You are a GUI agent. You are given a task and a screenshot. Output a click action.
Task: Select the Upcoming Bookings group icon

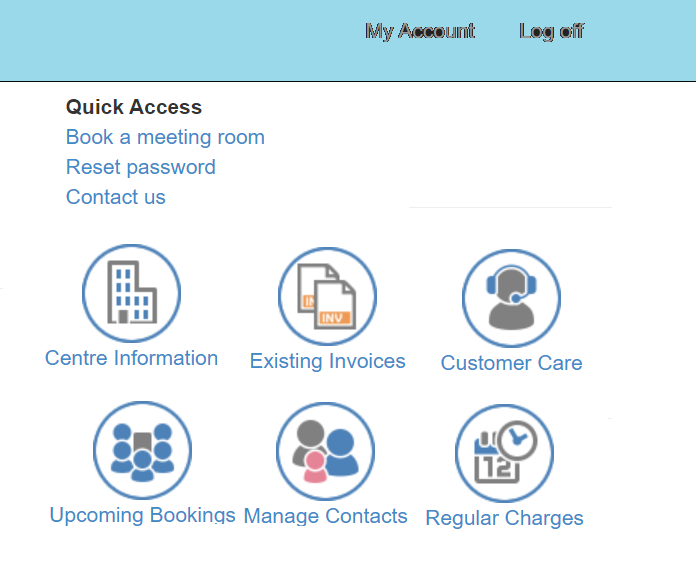pyautogui.click(x=142, y=451)
